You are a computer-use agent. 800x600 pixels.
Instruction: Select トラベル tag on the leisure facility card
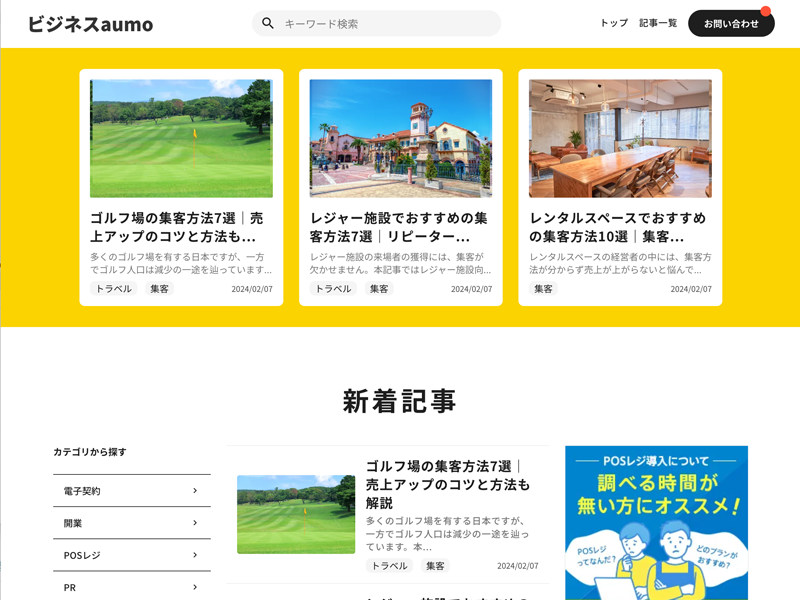tap(333, 289)
